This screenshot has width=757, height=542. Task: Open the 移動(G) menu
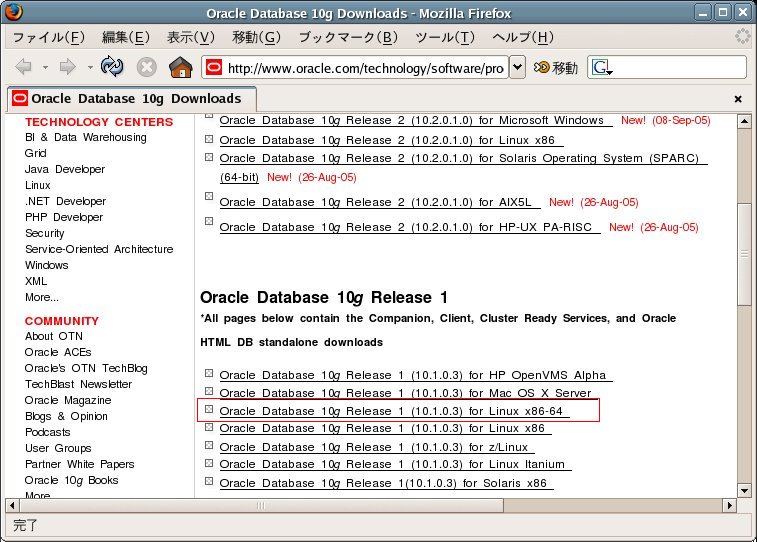[x=256, y=37]
